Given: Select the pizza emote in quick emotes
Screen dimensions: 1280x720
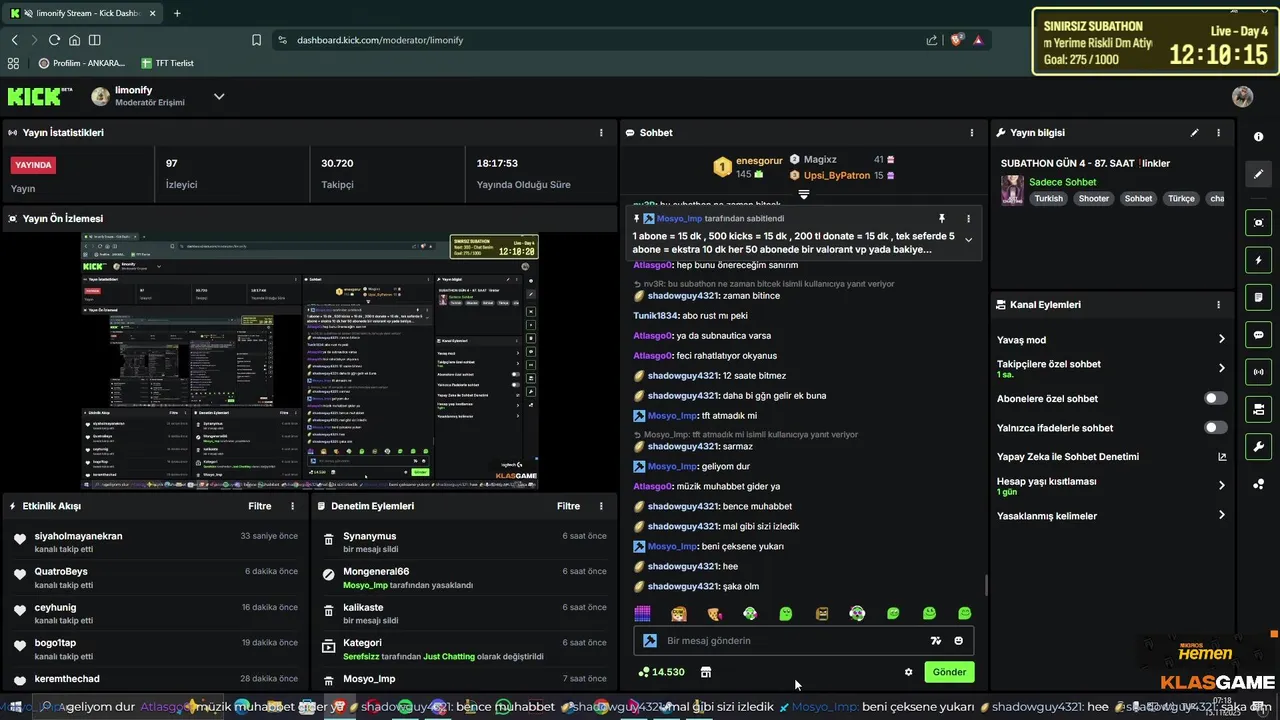Looking at the screenshot, I should tap(714, 613).
